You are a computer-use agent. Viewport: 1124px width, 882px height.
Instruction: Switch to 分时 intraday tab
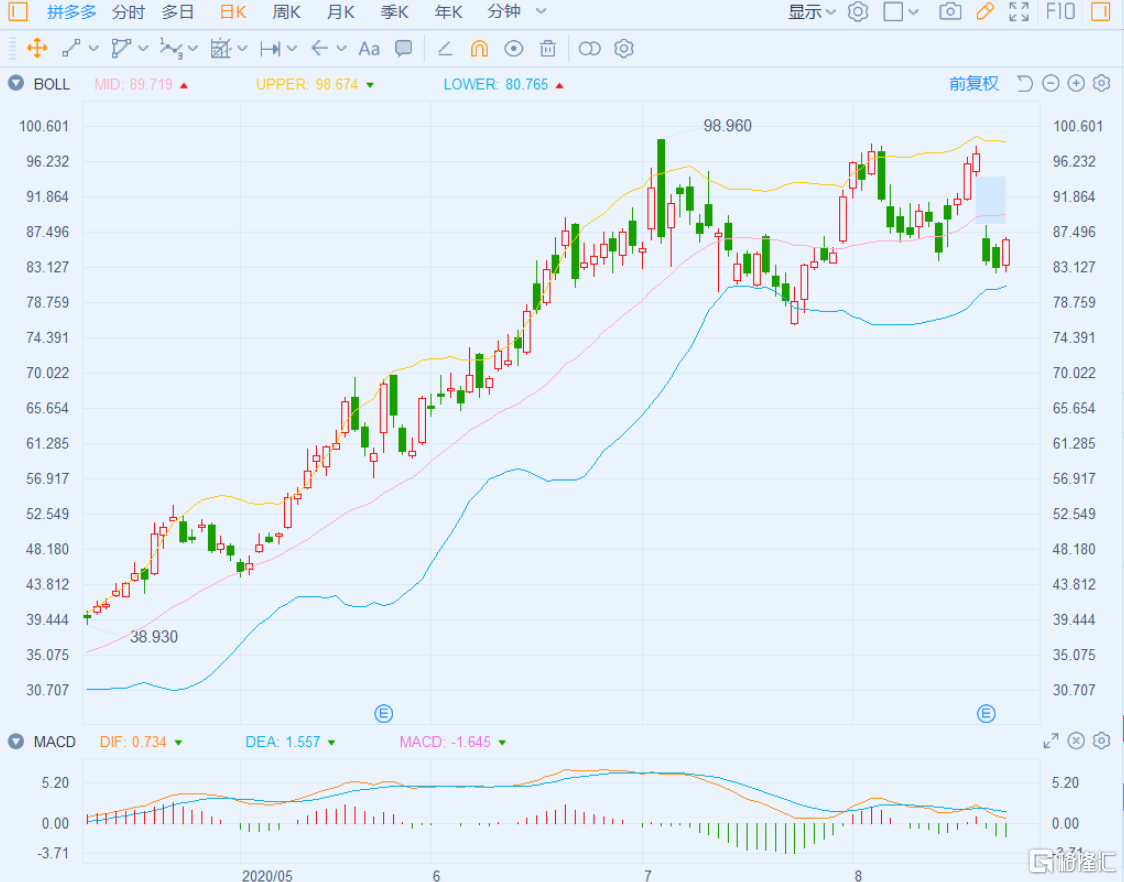(x=128, y=12)
